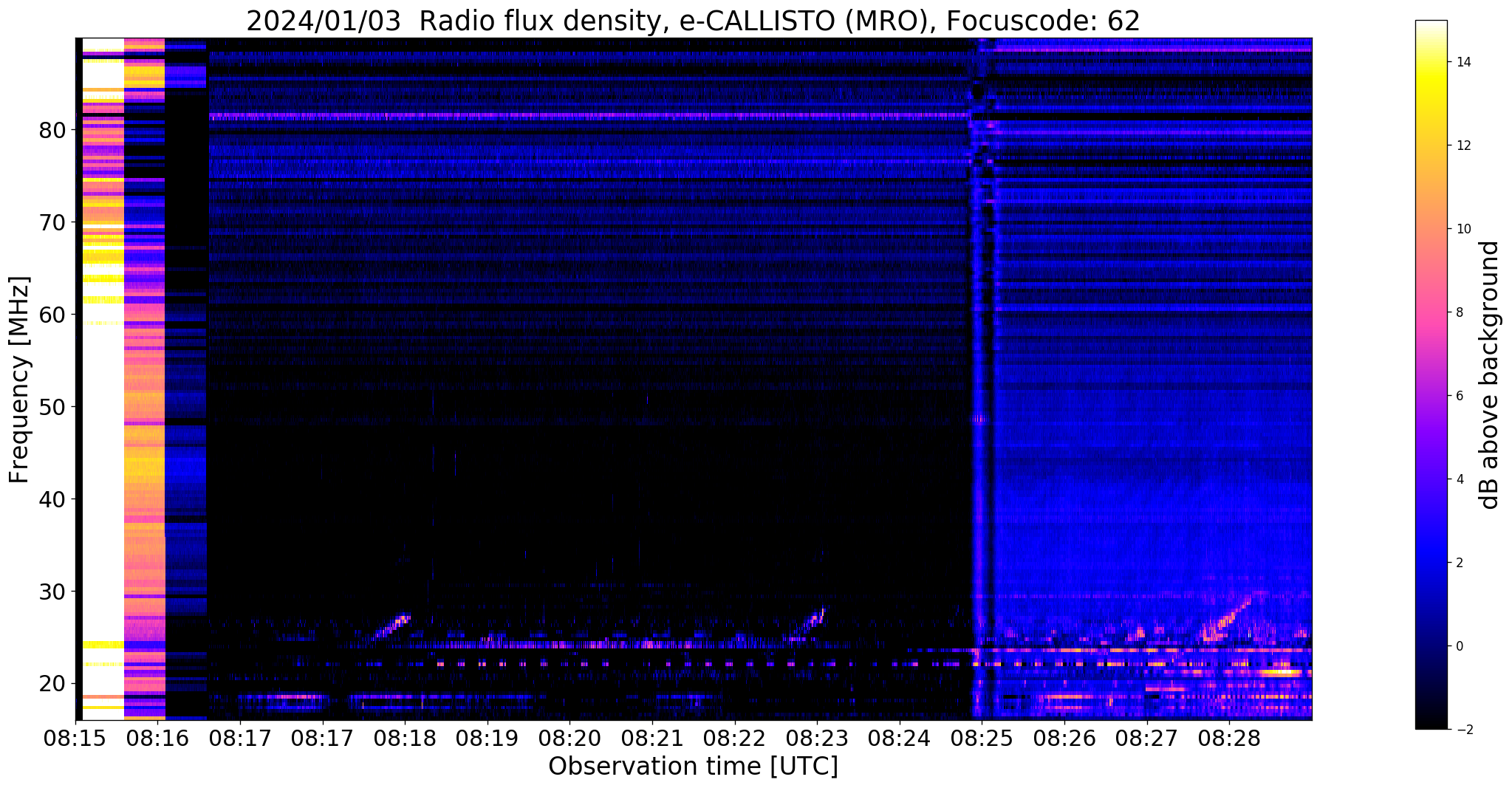The image size is (1512, 788).
Task: Click the x-axis time label '08:25'
Action: pyautogui.click(x=981, y=739)
